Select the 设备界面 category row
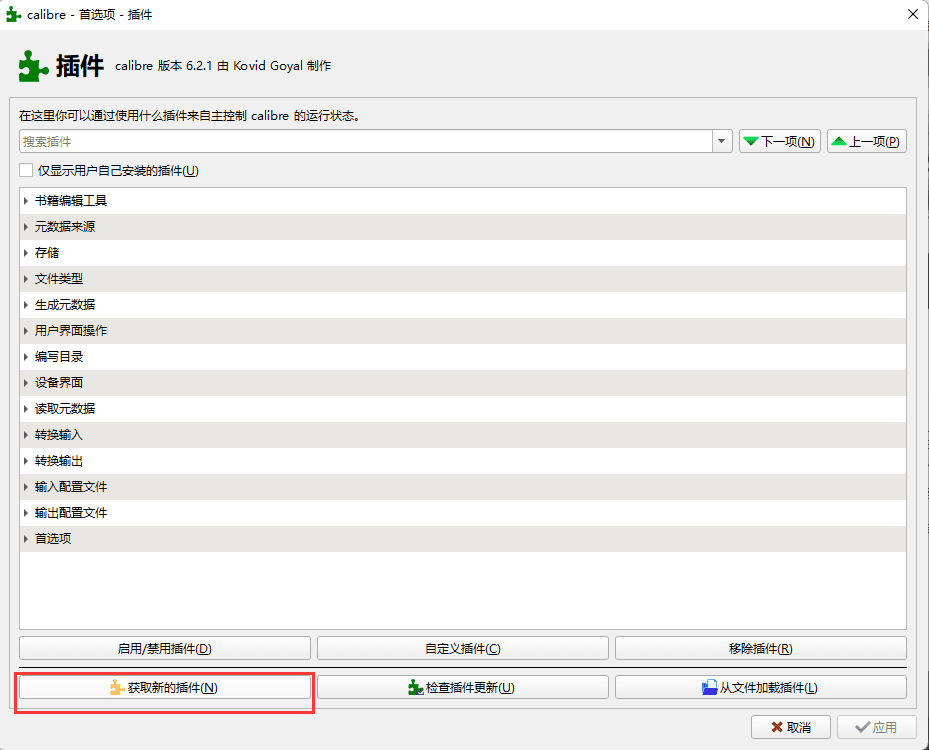Viewport: 929px width, 750px height. click(x=59, y=383)
